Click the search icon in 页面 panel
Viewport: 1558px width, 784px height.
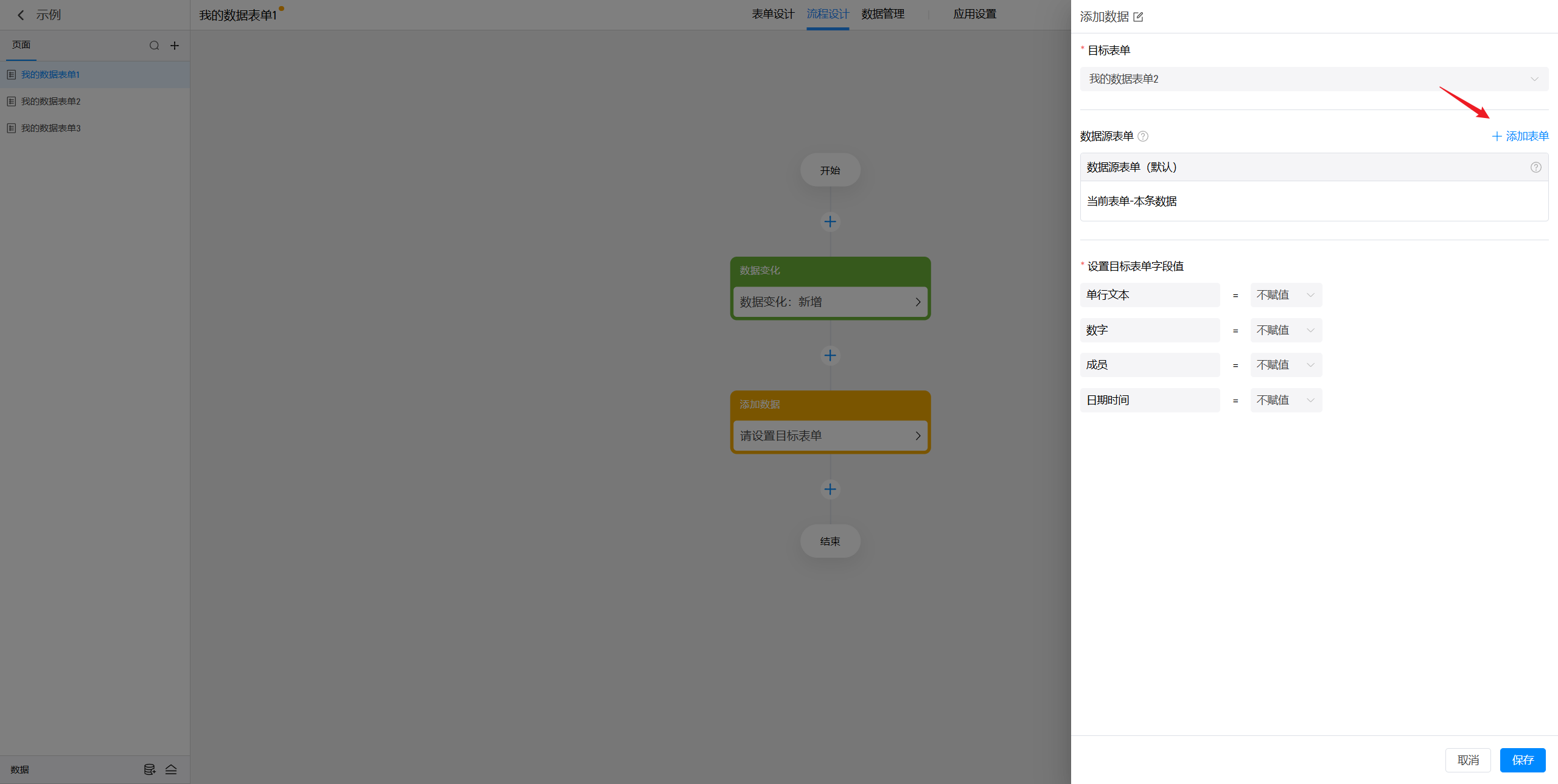(154, 46)
